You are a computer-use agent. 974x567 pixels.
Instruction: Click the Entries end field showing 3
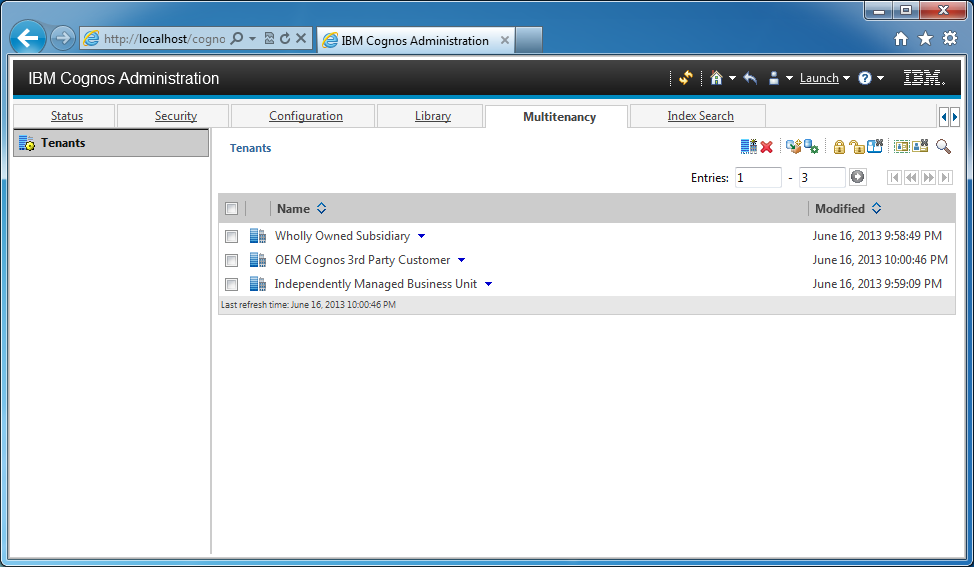click(822, 178)
